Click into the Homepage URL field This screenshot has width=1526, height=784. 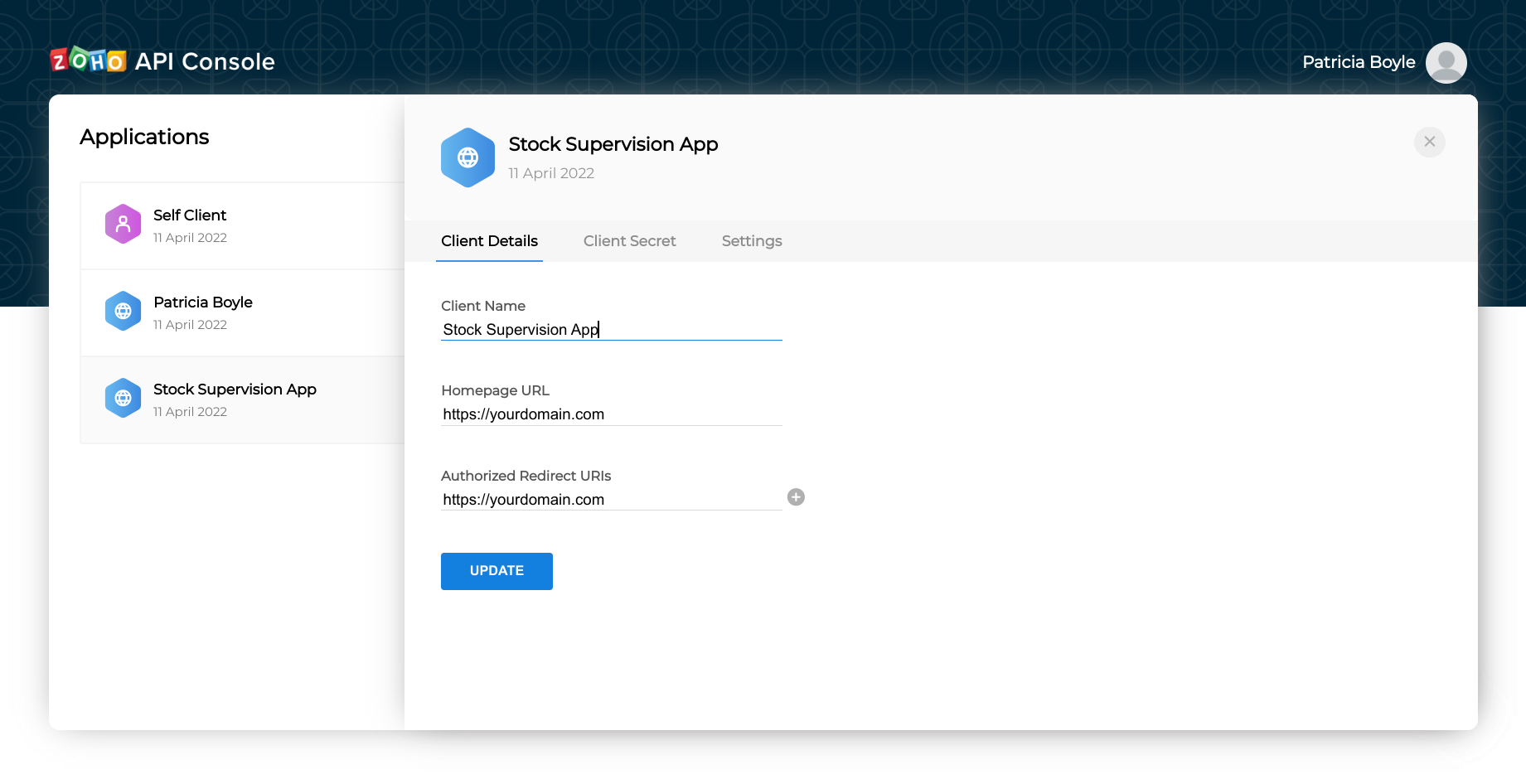tap(611, 414)
